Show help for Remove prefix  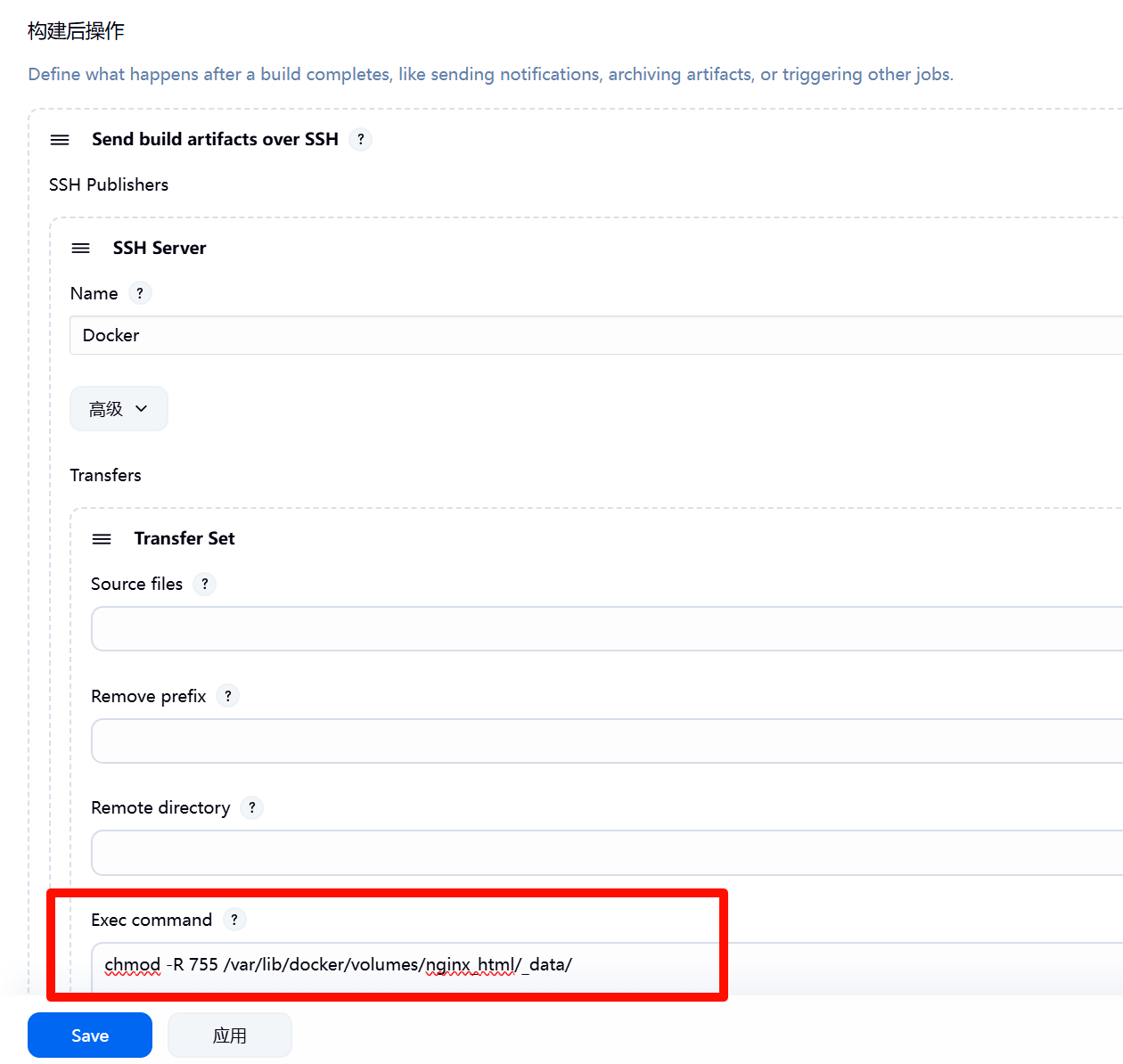(x=228, y=696)
